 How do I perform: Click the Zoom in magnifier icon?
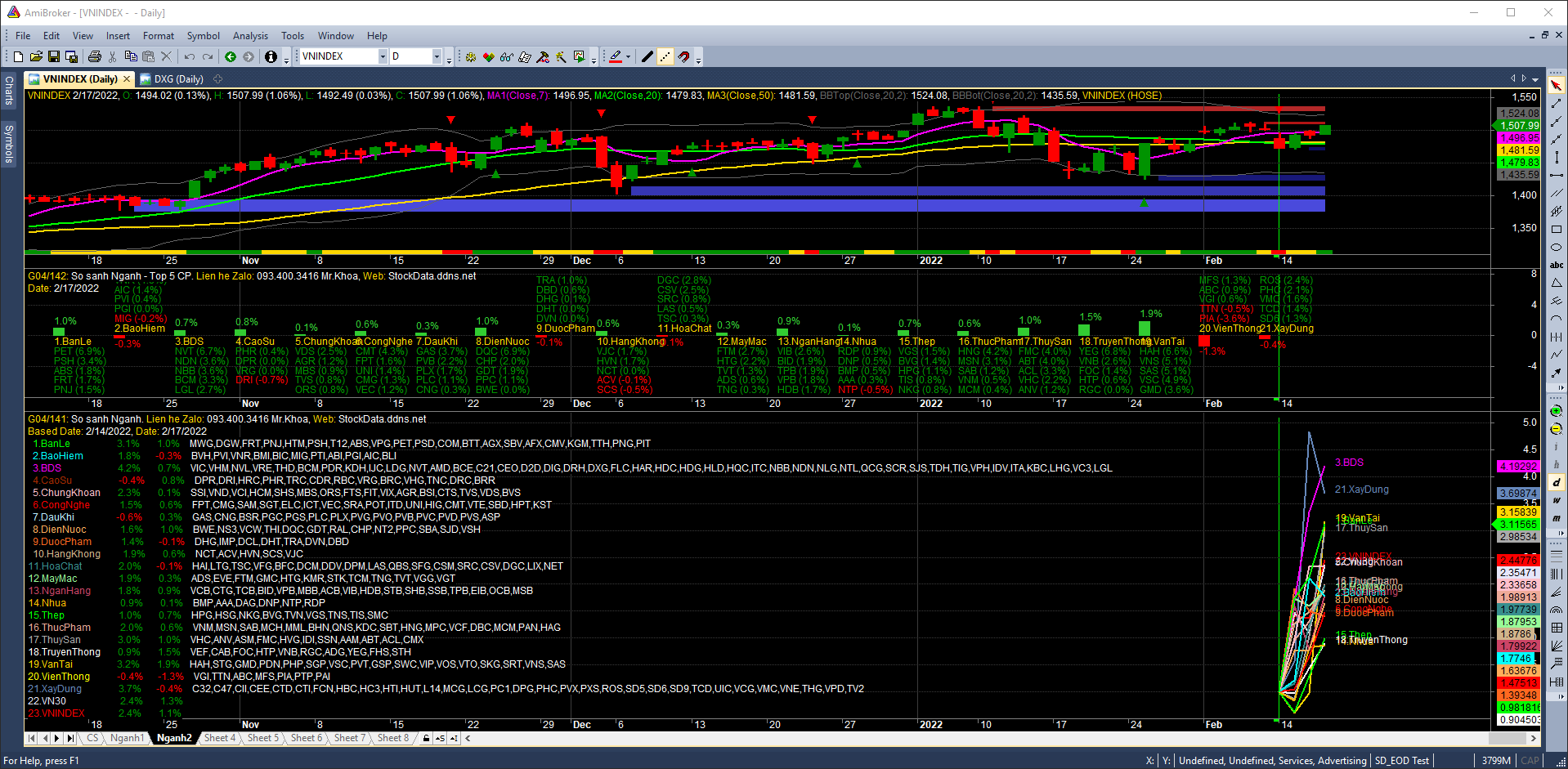[1557, 410]
